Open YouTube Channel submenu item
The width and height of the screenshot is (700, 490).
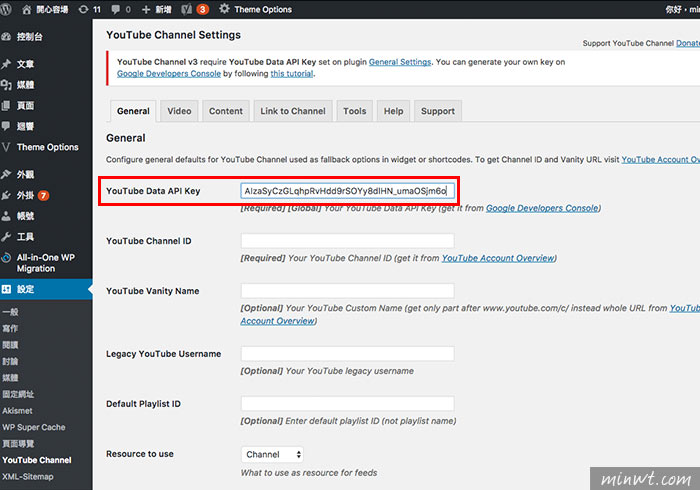click(37, 460)
